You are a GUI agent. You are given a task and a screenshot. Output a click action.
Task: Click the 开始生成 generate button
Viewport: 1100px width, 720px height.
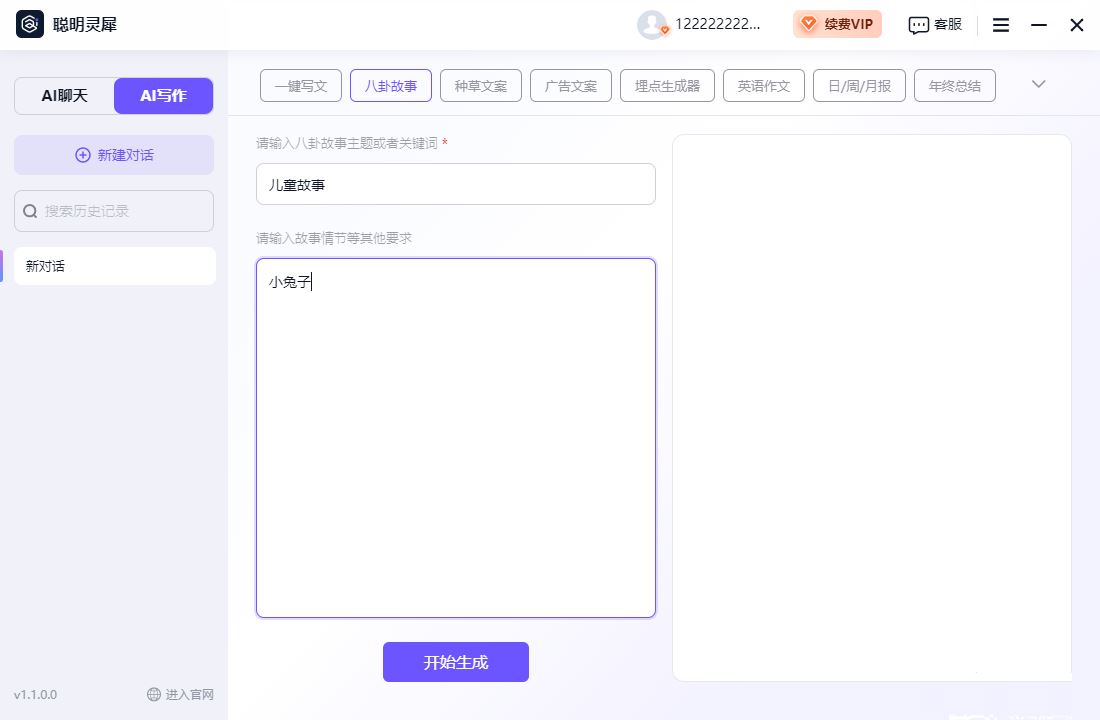click(455, 661)
